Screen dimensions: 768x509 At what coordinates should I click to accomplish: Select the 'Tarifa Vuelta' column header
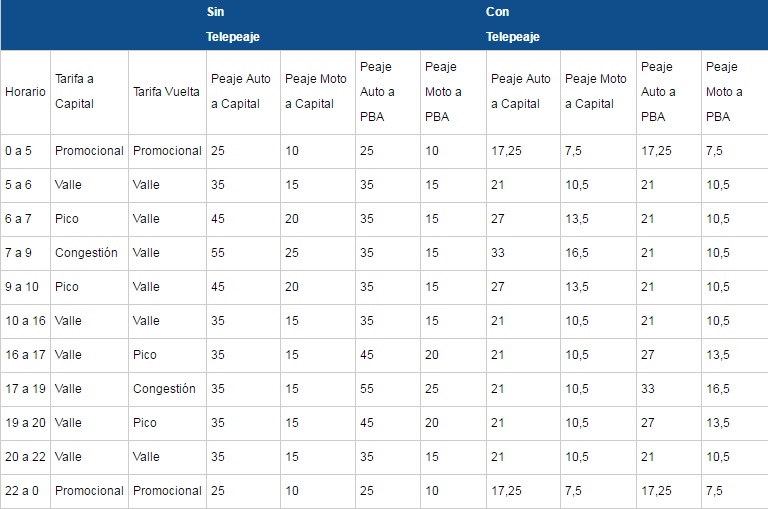click(x=167, y=92)
